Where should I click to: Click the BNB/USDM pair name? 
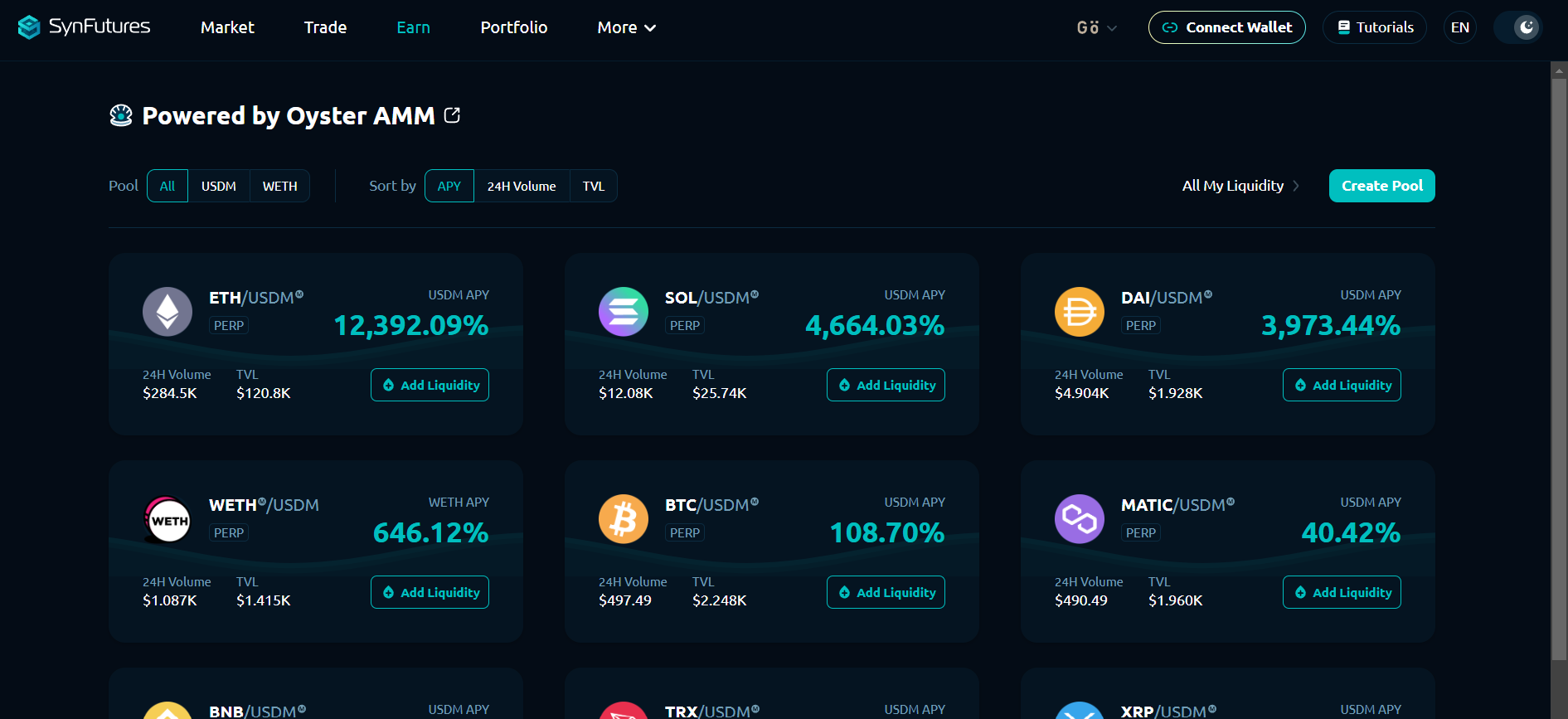point(257,712)
